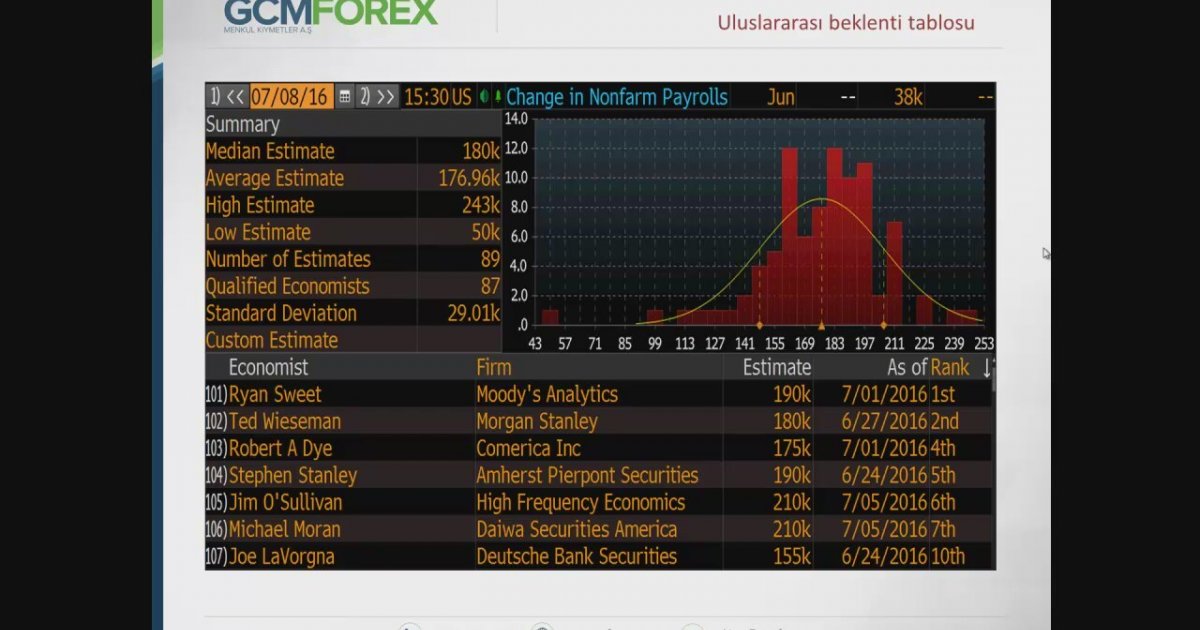Click Jim O'Sullivan's 210k estimate
This screenshot has height=630, width=1200.
click(x=792, y=502)
